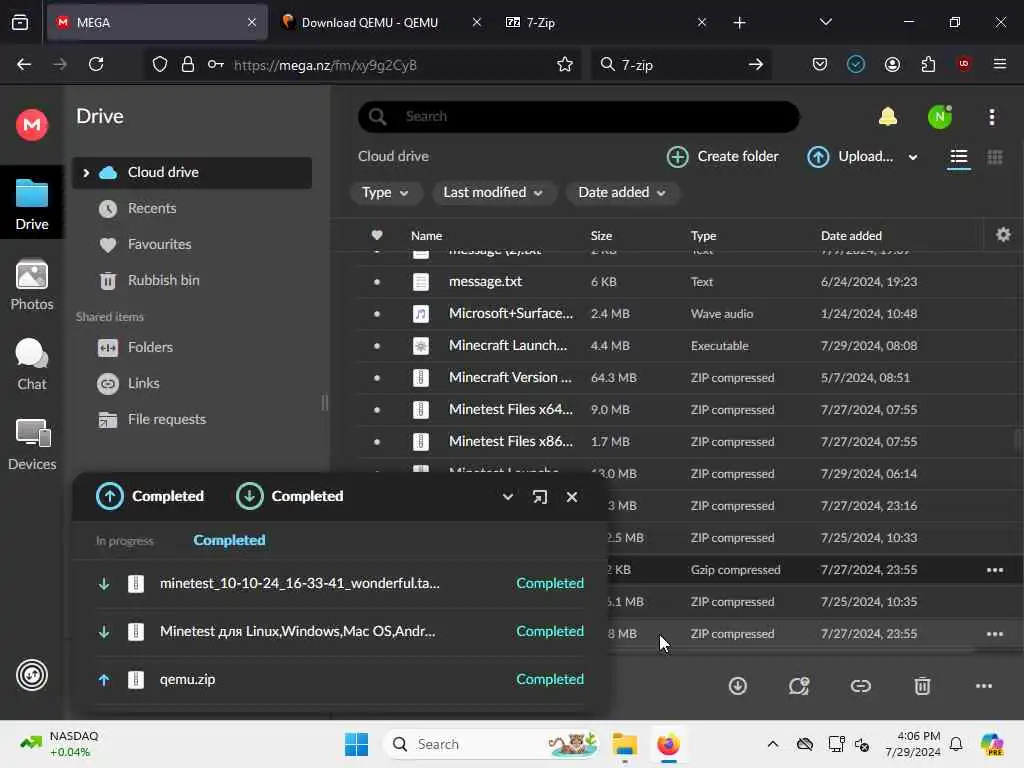Image resolution: width=1024 pixels, height=768 pixels.
Task: Toggle favourite dot for Minetest Files x64
Action: coord(377,410)
